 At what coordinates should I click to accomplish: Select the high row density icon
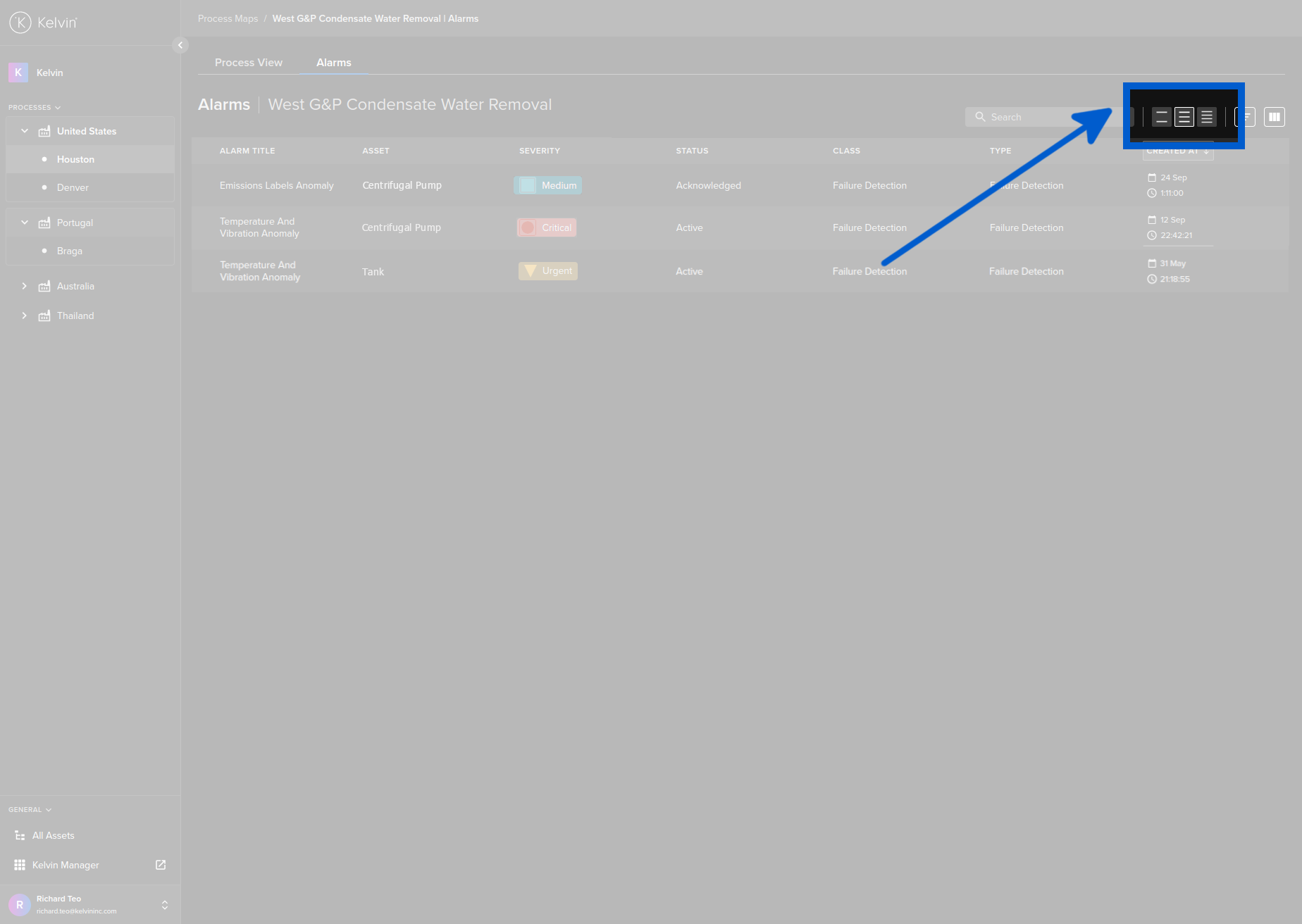coord(1207,117)
